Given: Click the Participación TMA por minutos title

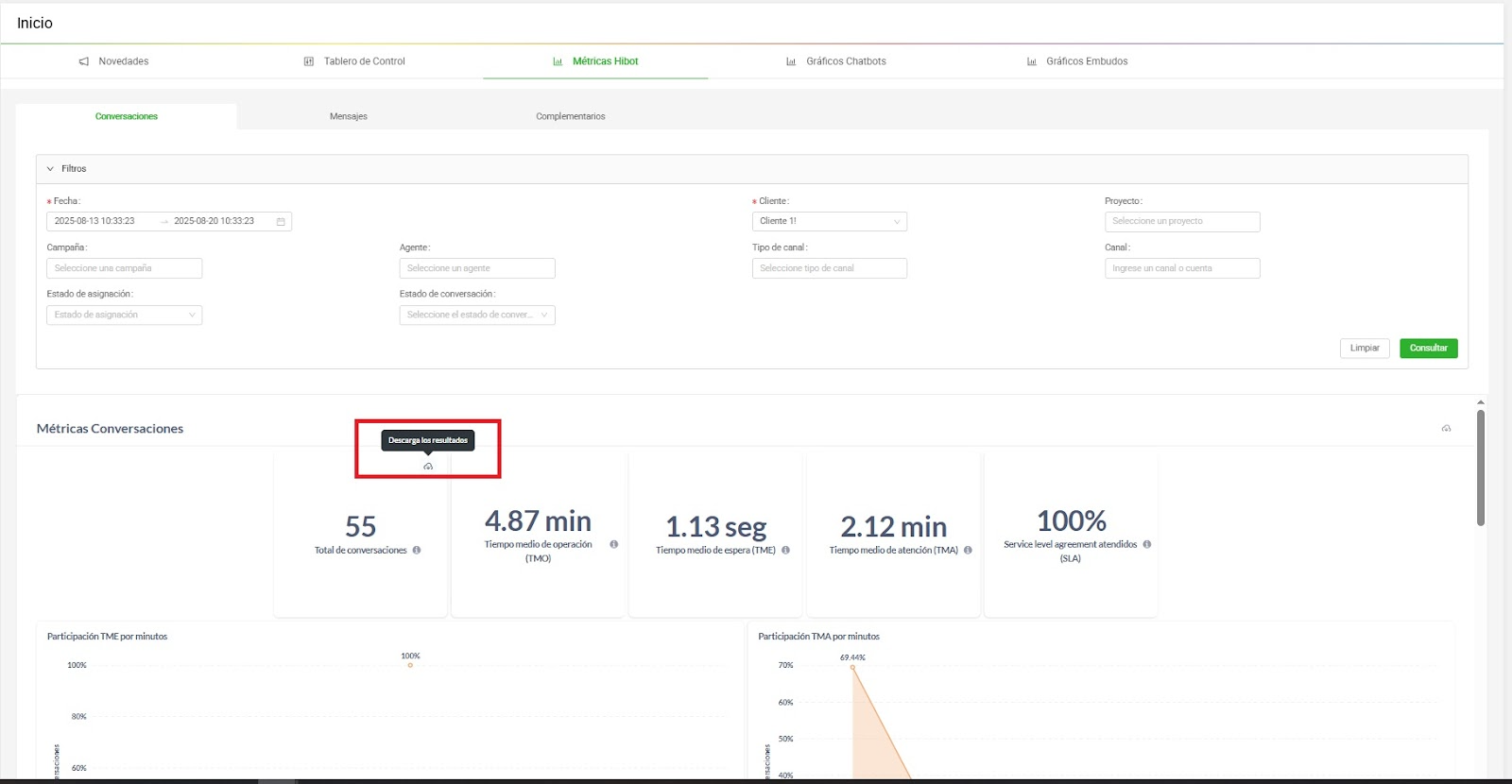Looking at the screenshot, I should coord(818,637).
